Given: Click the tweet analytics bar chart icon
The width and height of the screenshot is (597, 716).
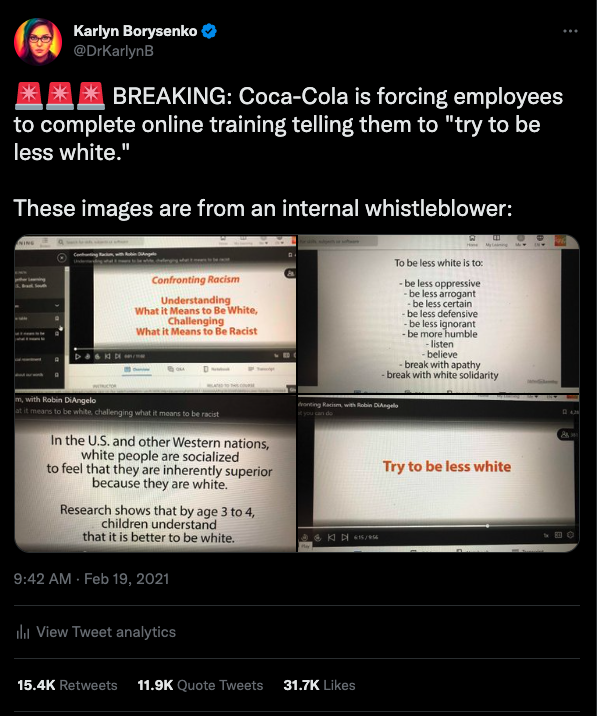Looking at the screenshot, I should coord(23,632).
